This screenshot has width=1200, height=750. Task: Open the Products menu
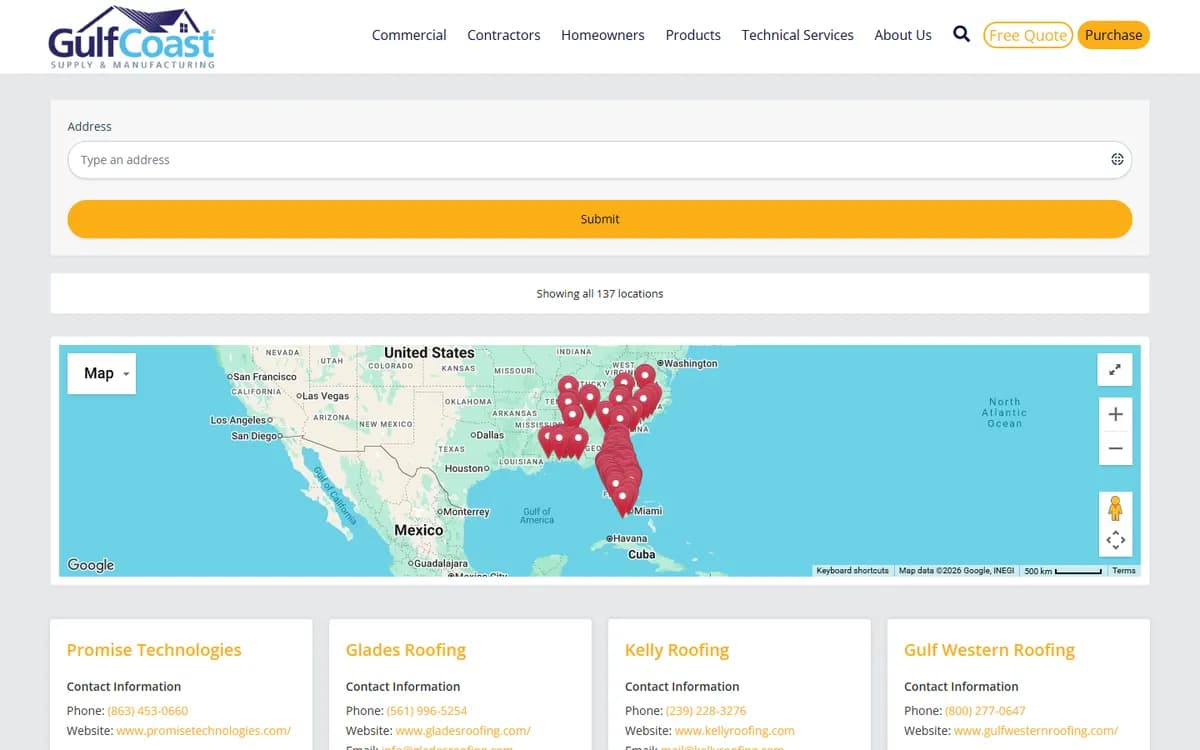[693, 35]
